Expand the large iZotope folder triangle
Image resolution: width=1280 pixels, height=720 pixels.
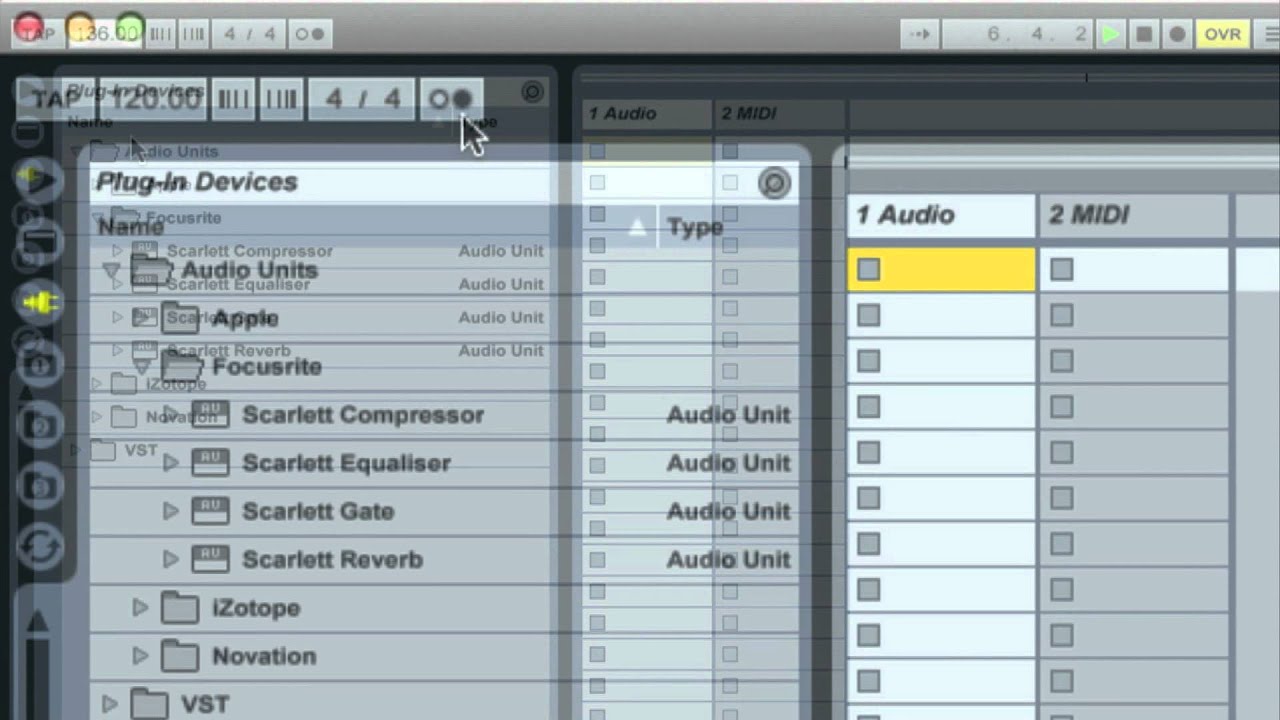[x=140, y=607]
